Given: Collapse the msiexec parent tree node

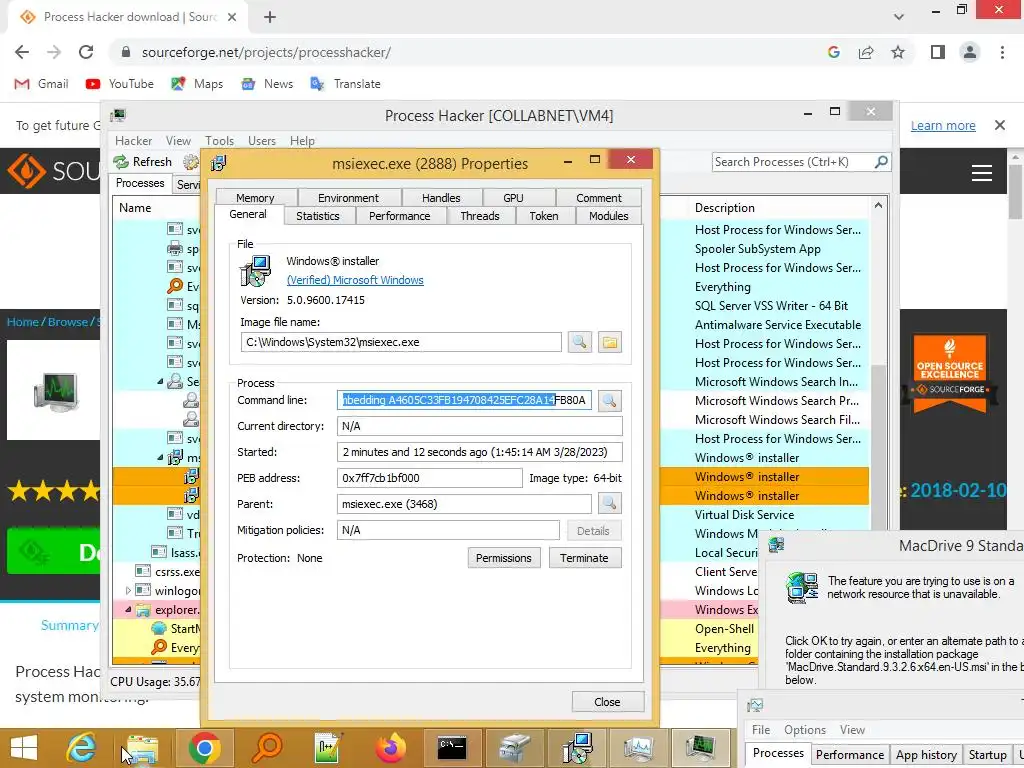Looking at the screenshot, I should coord(160,457).
